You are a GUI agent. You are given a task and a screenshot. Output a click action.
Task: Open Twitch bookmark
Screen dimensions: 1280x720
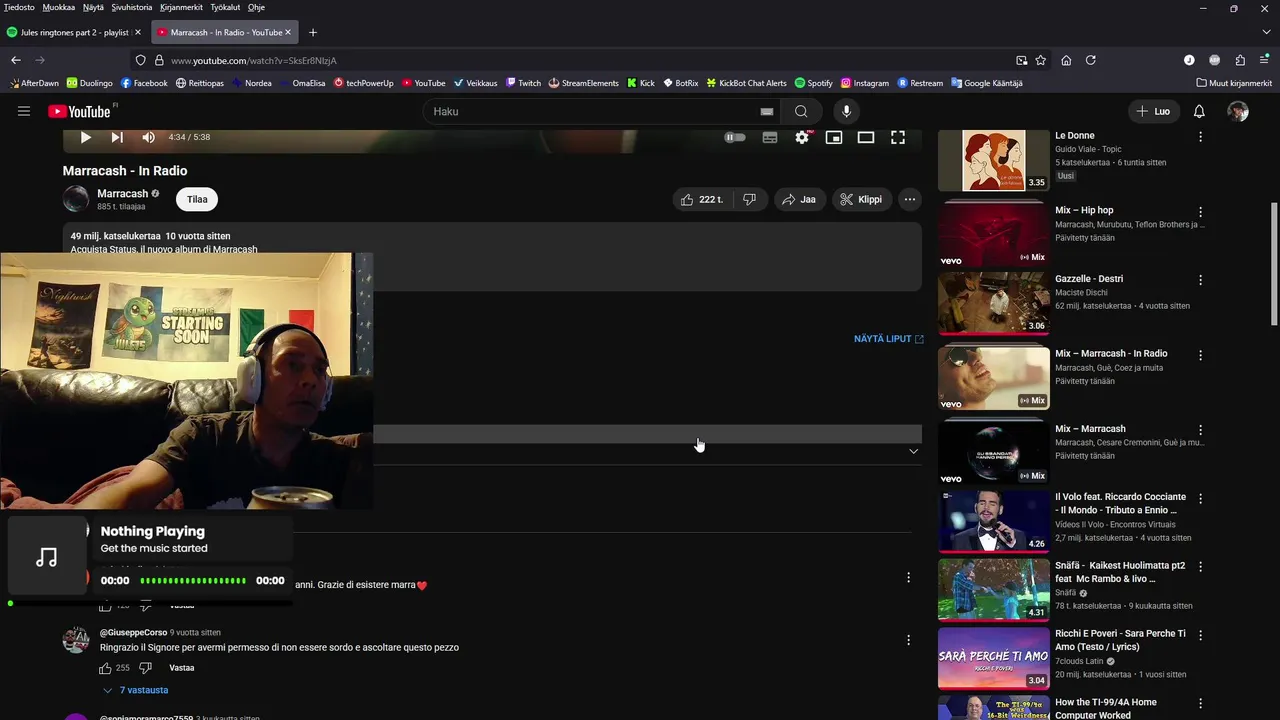coord(523,83)
